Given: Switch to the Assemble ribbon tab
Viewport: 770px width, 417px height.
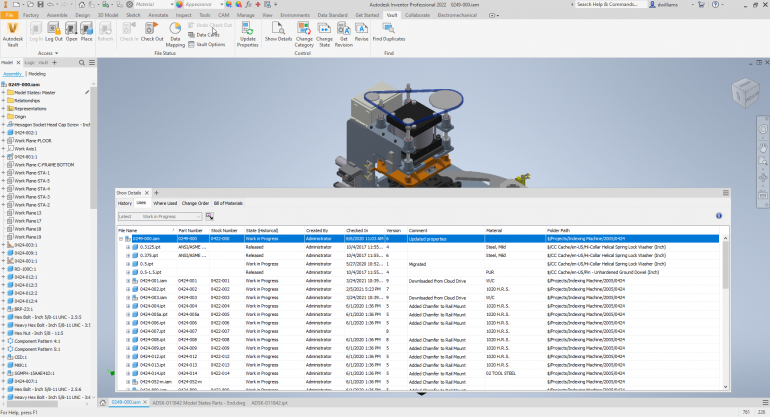Looking at the screenshot, I should (57, 15).
